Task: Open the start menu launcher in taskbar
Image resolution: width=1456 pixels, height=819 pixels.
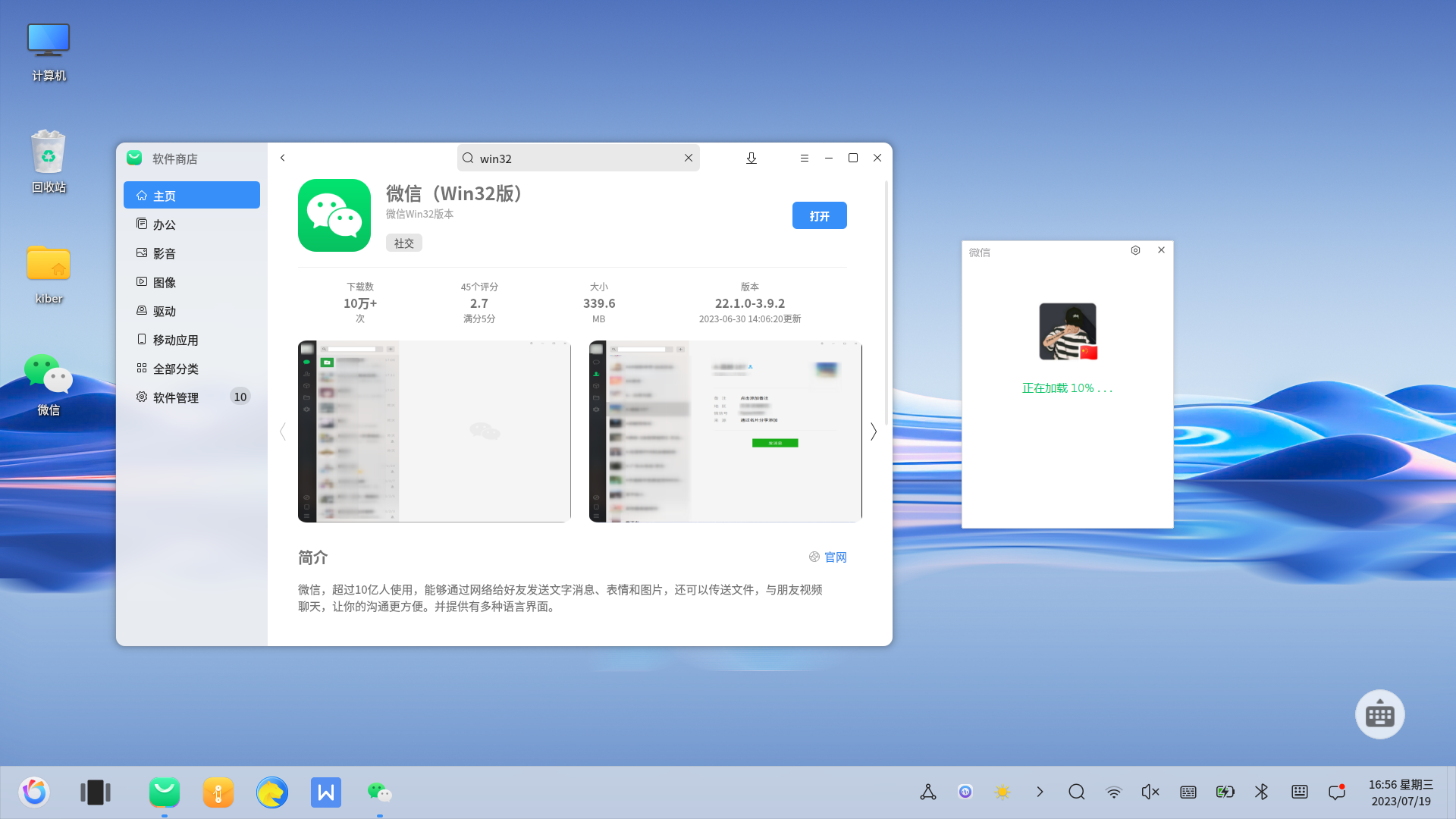Action: [35, 792]
